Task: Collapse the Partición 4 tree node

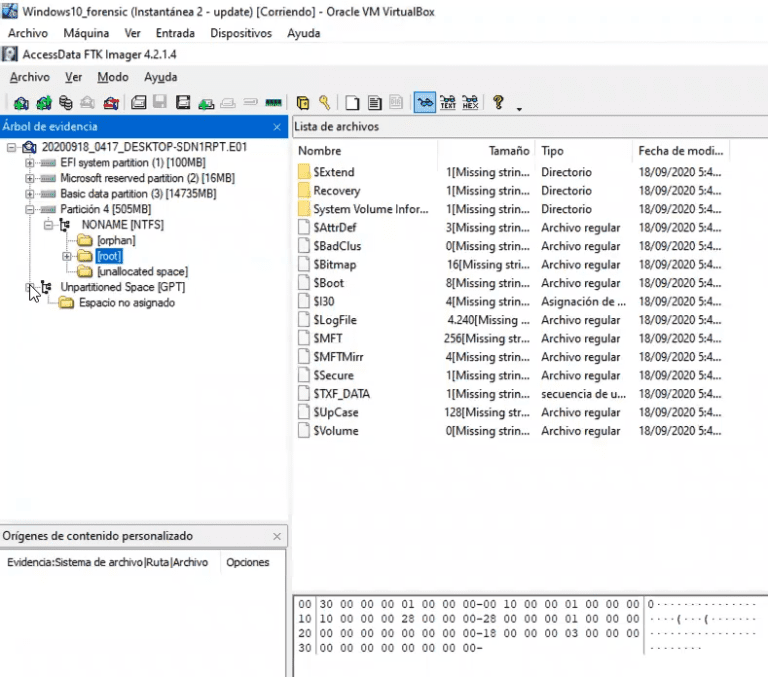Action: point(30,209)
